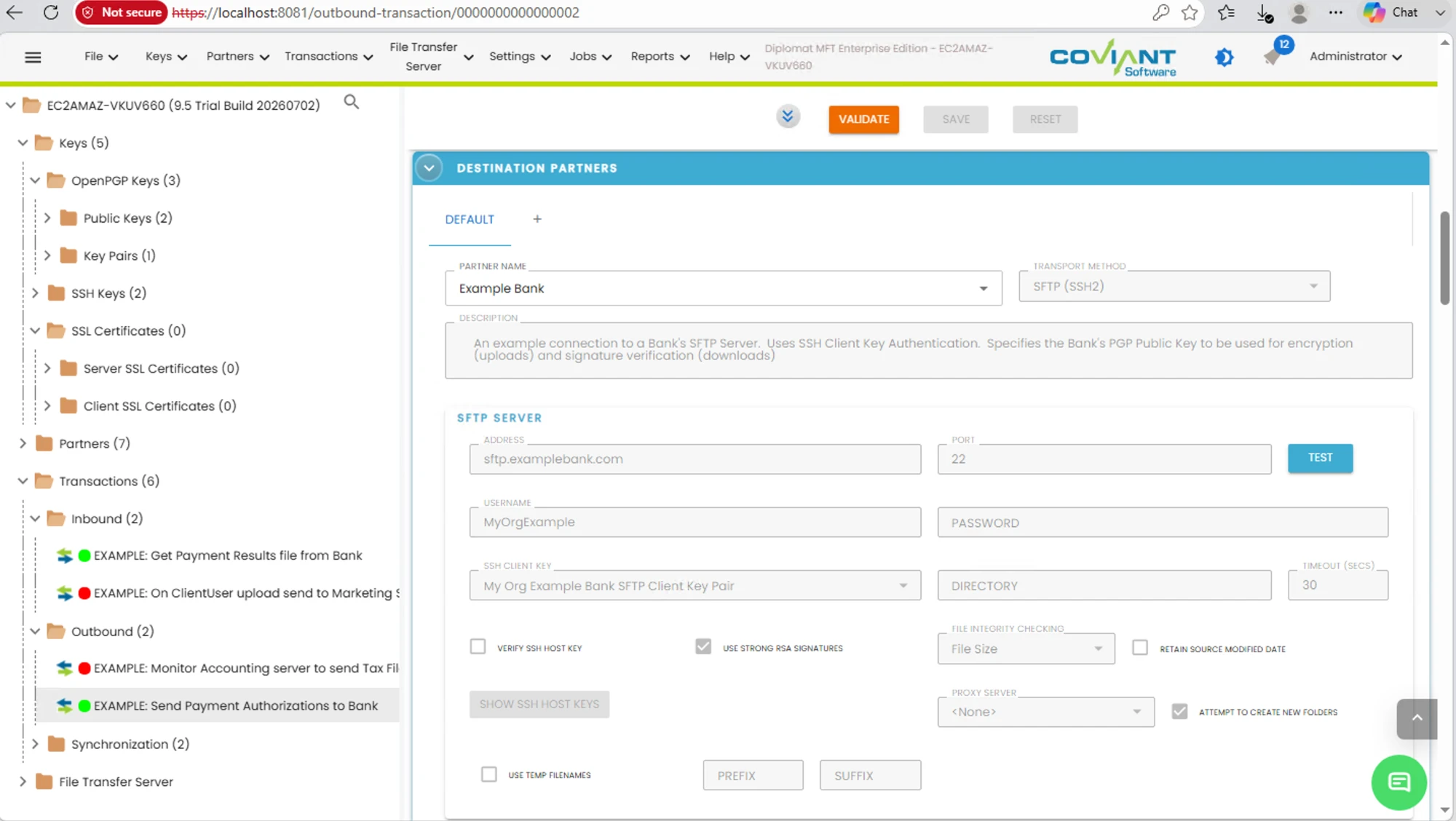Click the plus icon to add partner tab

pos(537,219)
